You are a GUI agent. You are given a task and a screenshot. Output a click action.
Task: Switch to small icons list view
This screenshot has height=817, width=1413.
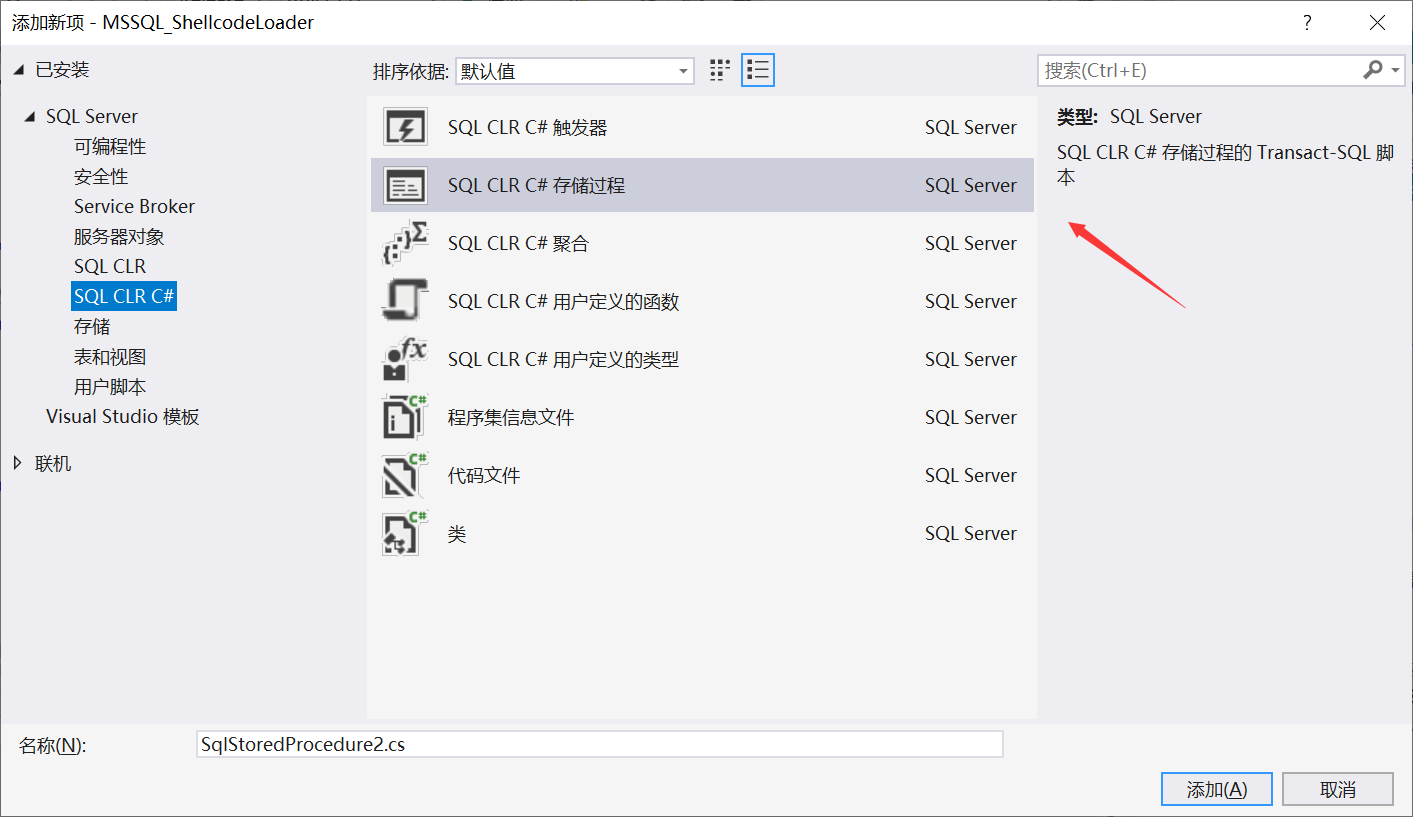(x=758, y=70)
